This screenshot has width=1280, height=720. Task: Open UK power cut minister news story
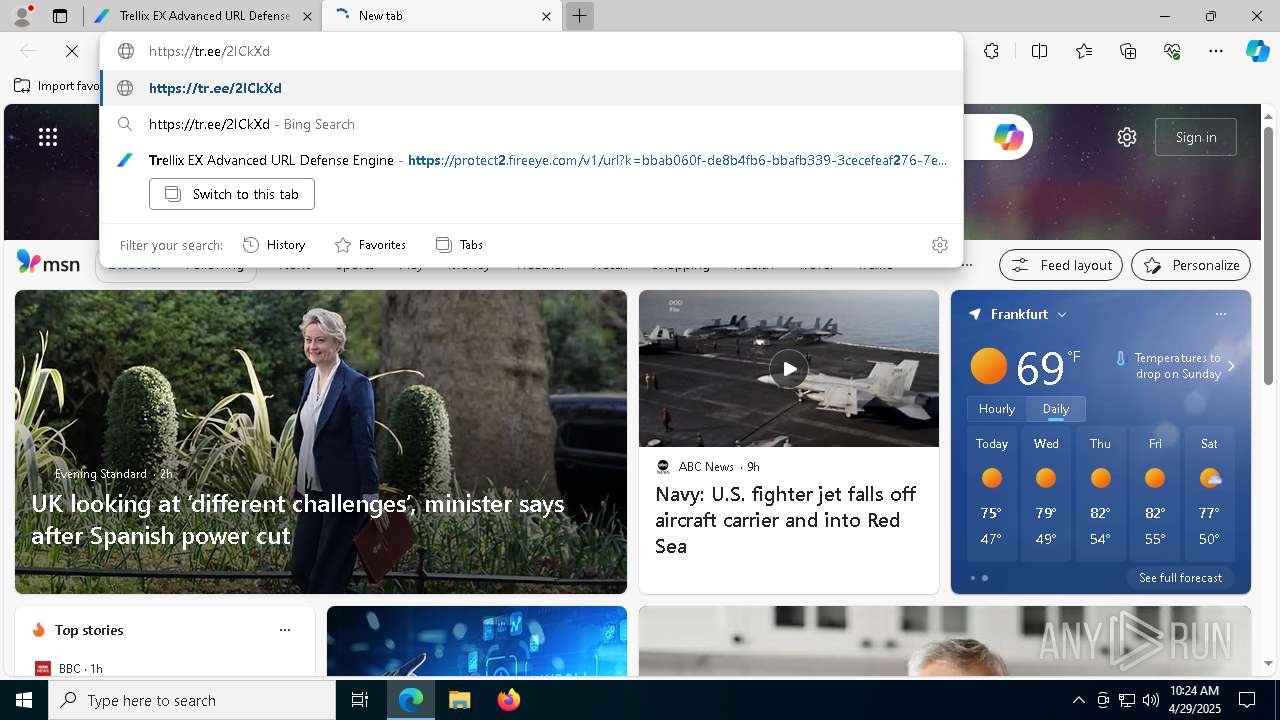pos(298,519)
